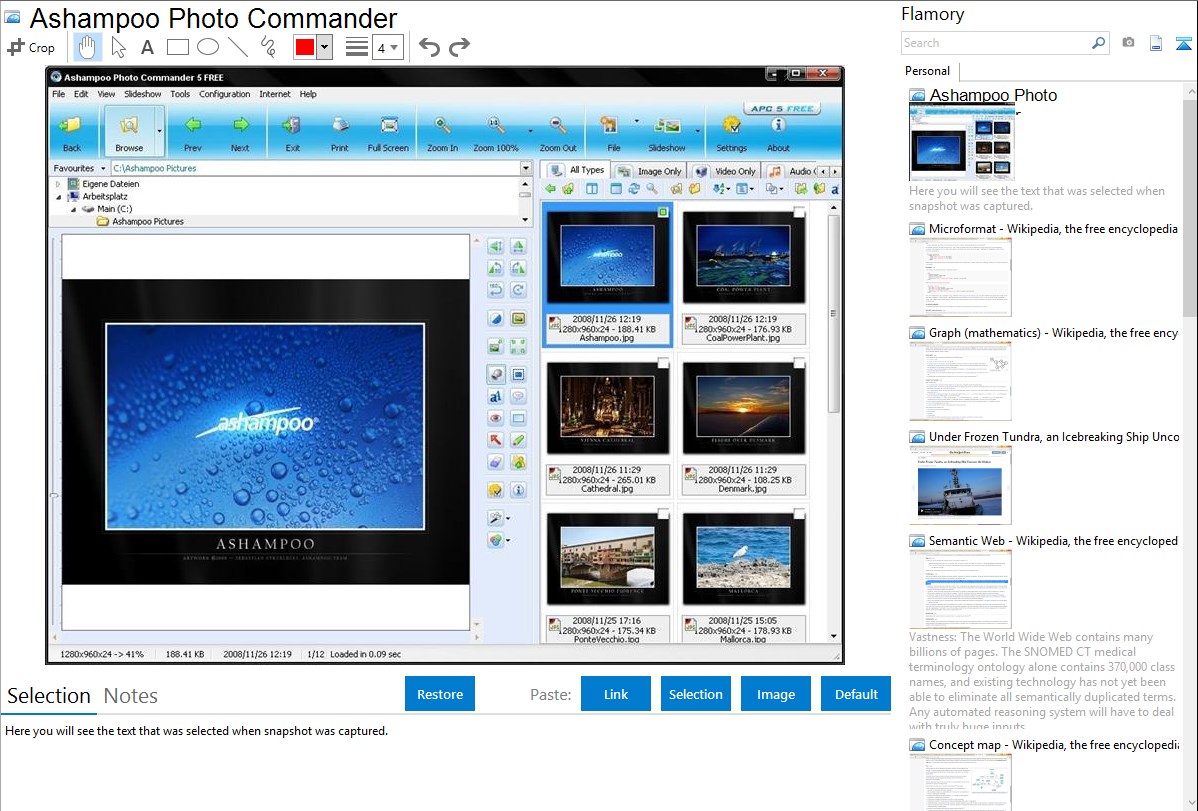Viewport: 1198px width, 811px height.
Task: Open the line style selector
Action: (x=357, y=47)
